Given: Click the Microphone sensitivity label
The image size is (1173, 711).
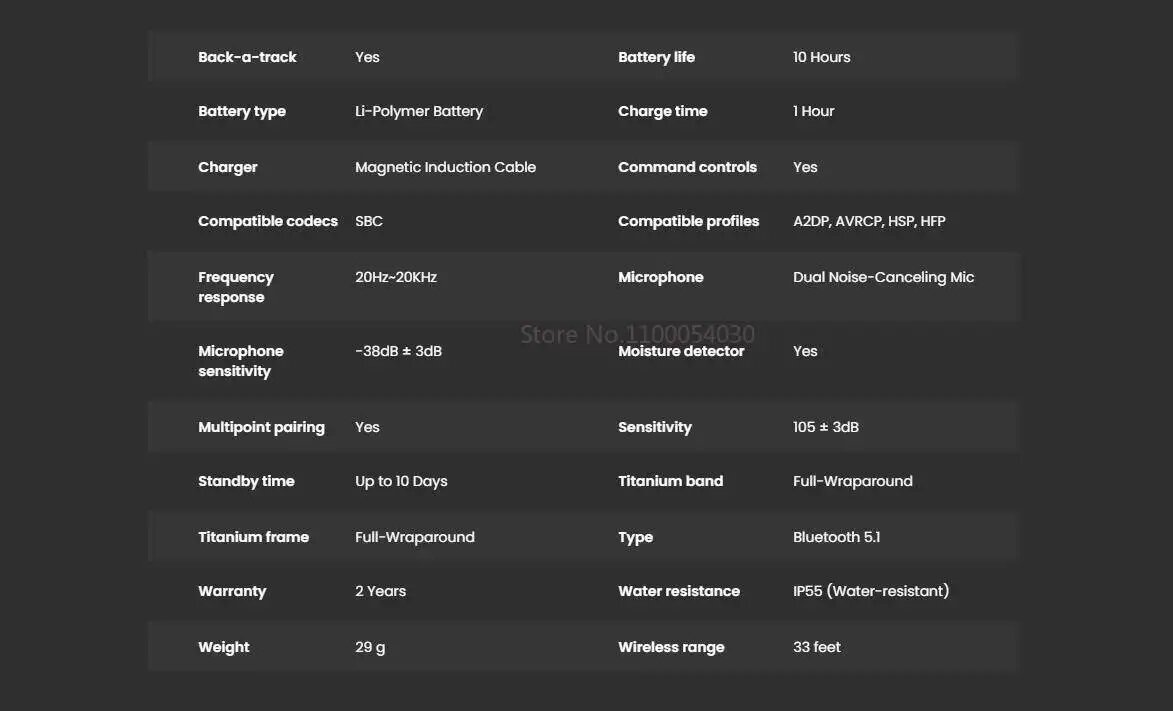Looking at the screenshot, I should 241,361.
